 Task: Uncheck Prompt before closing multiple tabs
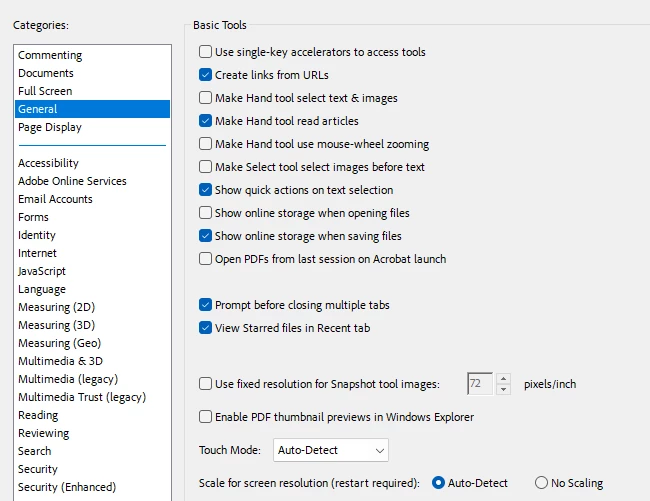(x=206, y=305)
